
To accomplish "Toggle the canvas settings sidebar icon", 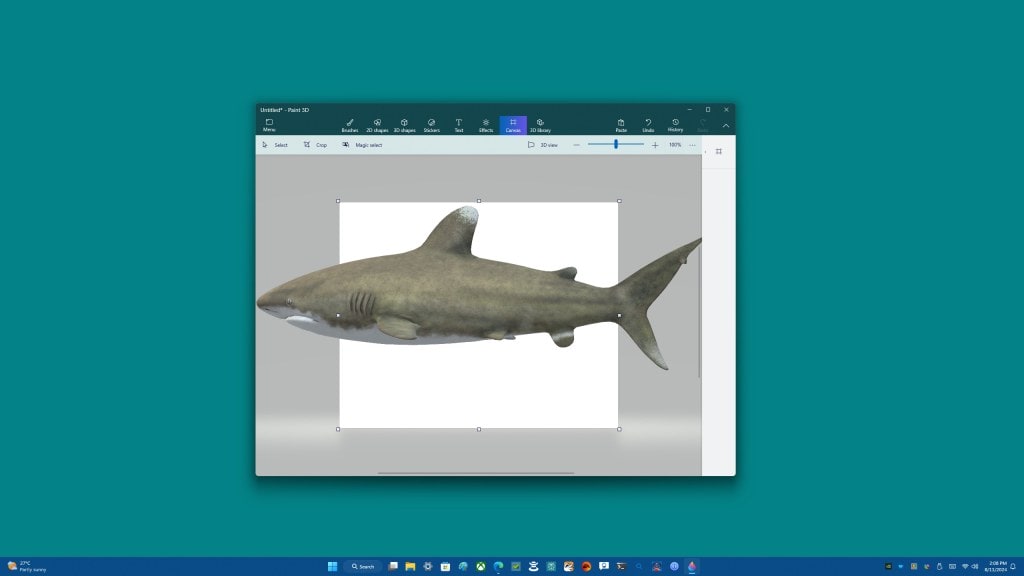I will point(717,151).
